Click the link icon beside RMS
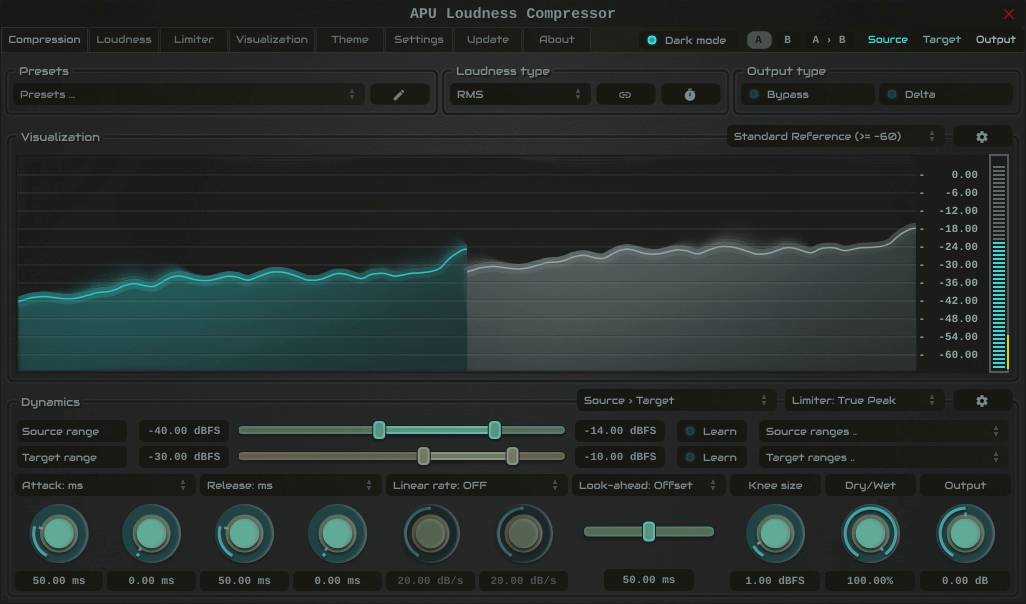The width and height of the screenshot is (1026, 604). pos(625,94)
